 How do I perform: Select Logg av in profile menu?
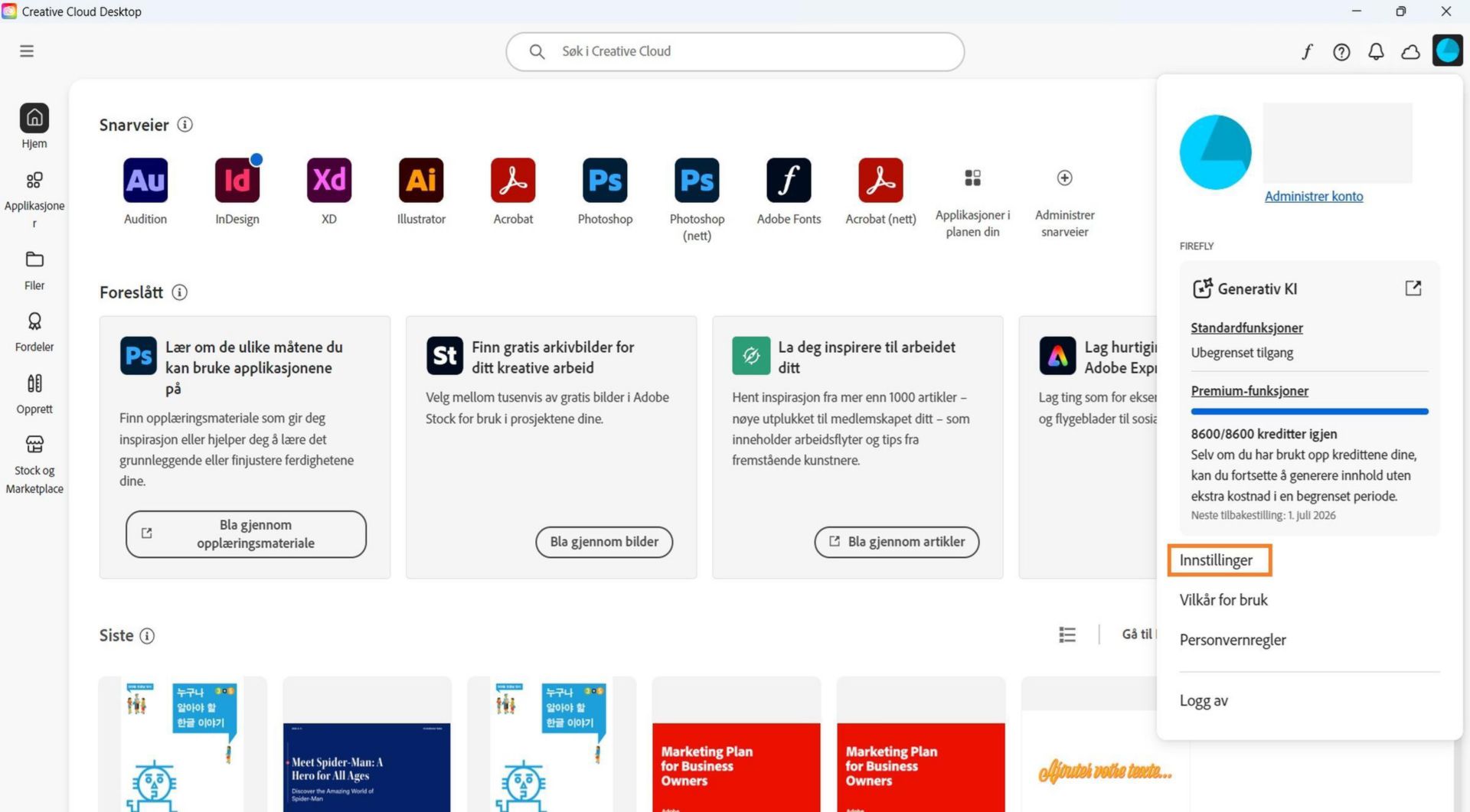[x=1204, y=701]
